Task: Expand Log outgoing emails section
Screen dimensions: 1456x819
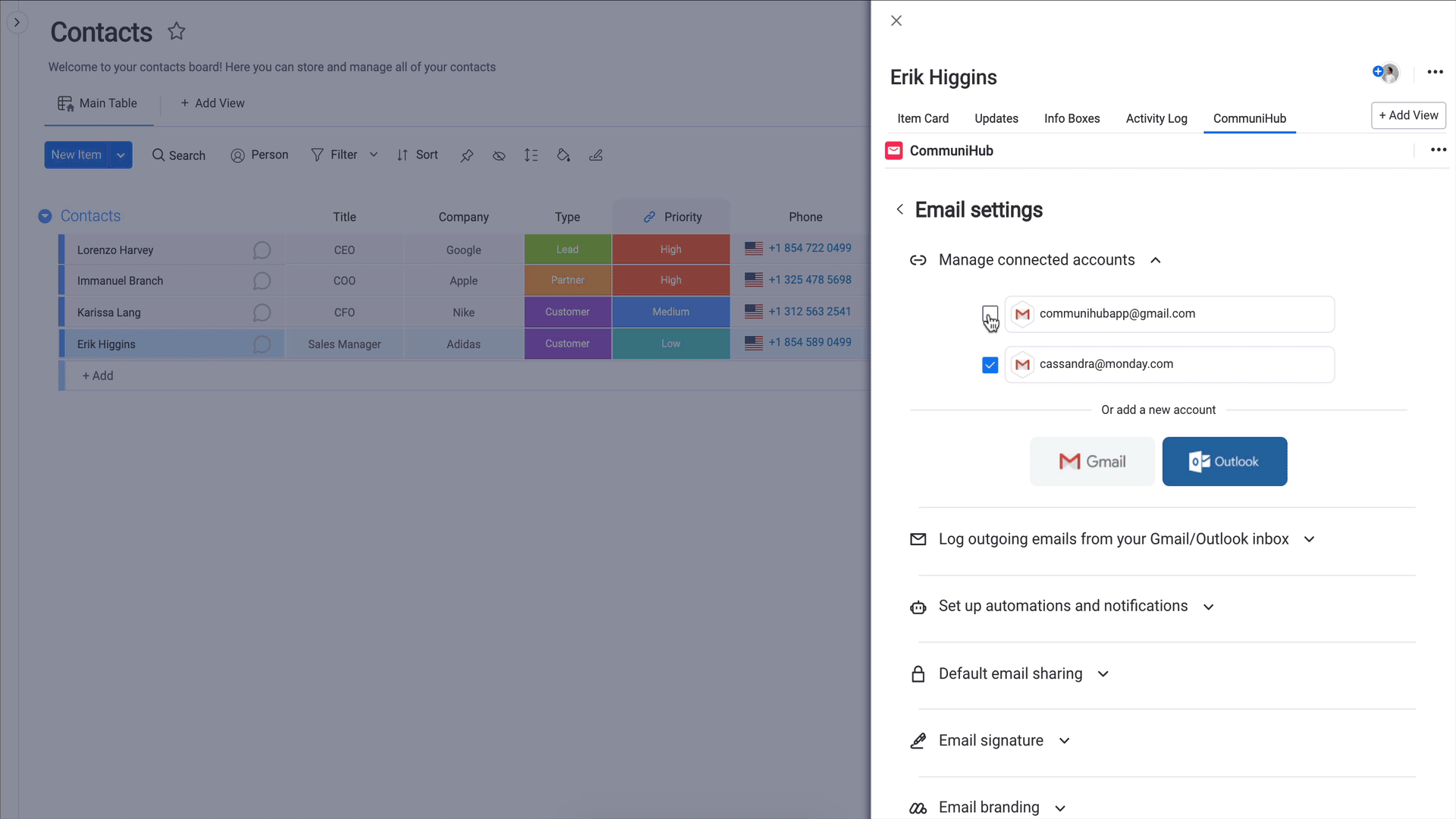Action: 1309,539
